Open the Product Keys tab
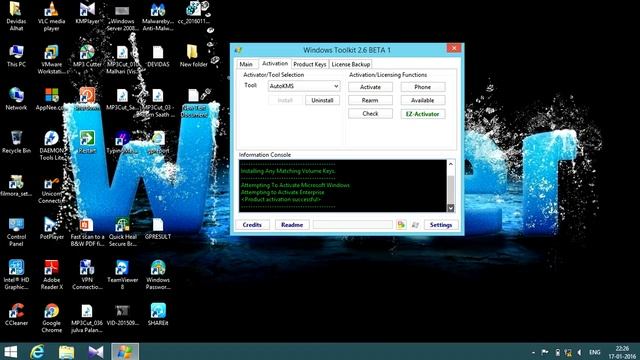Viewport: 640px width, 360px height. [309, 64]
